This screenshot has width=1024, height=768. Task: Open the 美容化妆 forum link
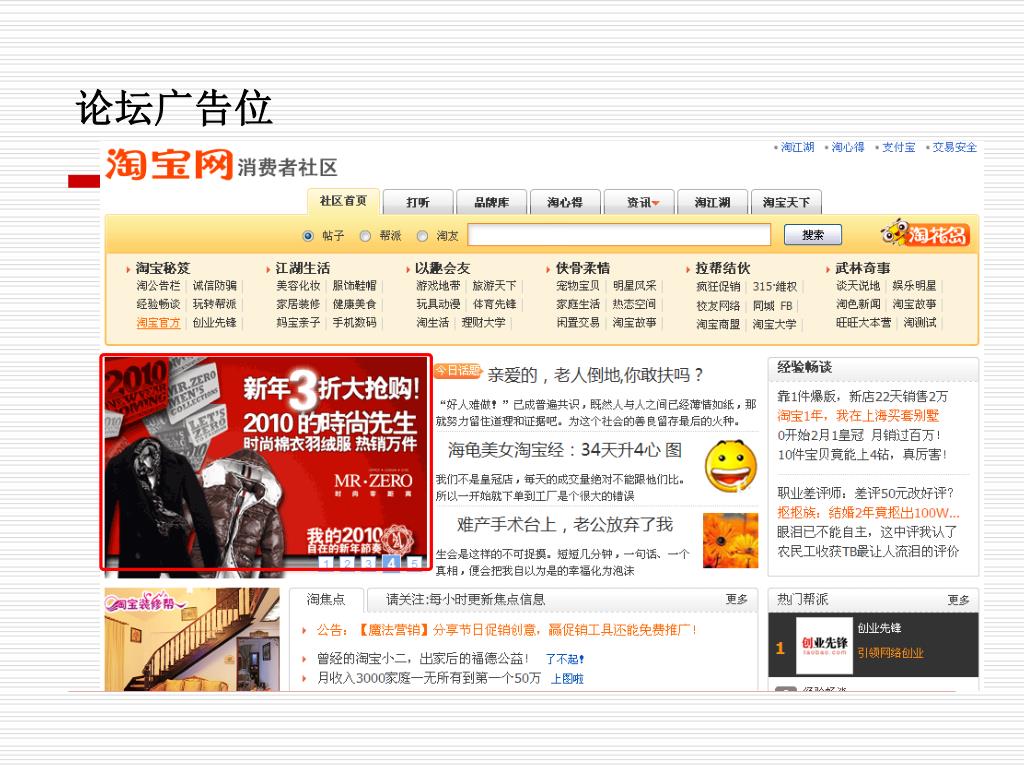298,286
